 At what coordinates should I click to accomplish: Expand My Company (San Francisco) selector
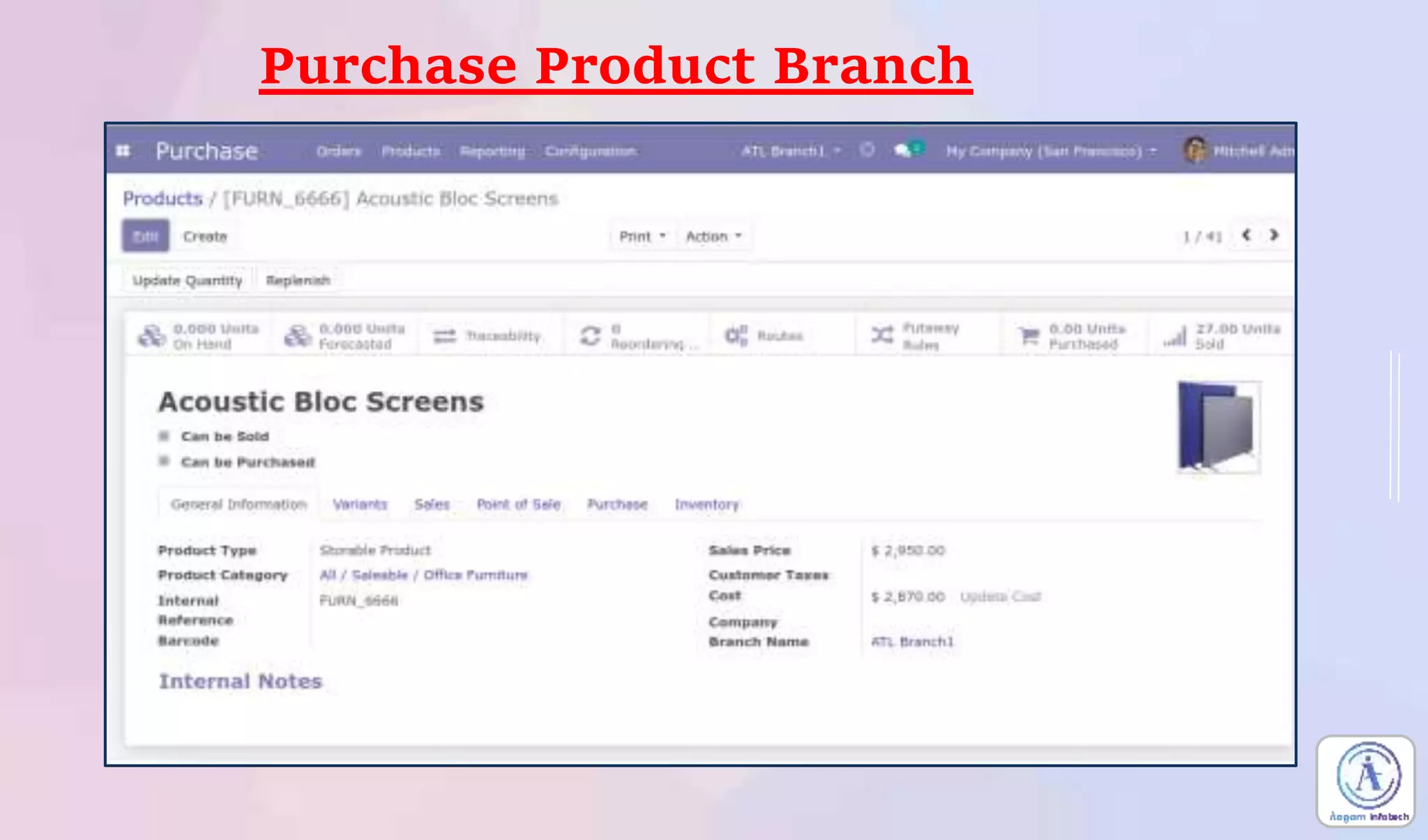1051,151
